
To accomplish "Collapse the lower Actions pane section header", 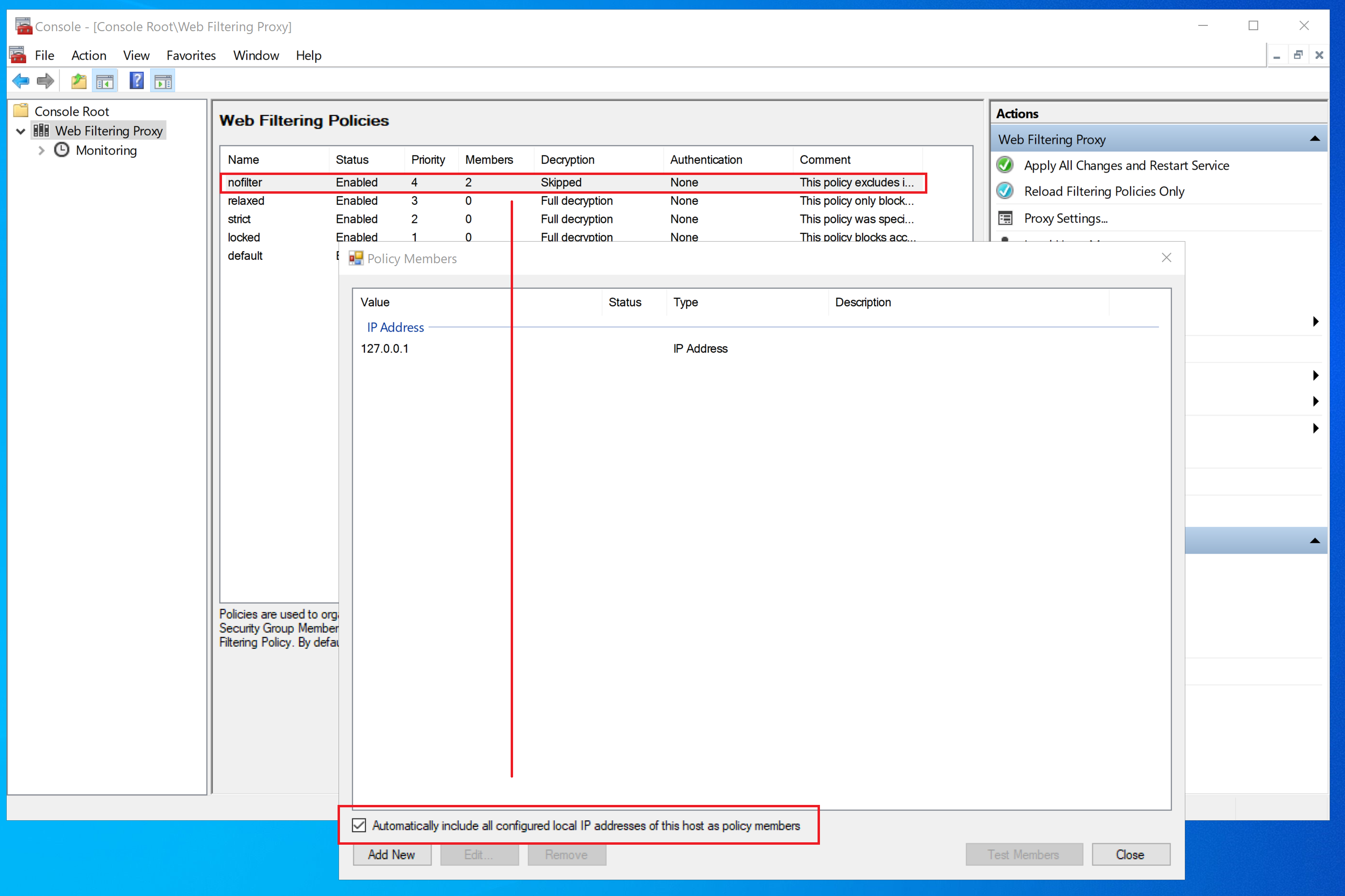I will 1314,541.
